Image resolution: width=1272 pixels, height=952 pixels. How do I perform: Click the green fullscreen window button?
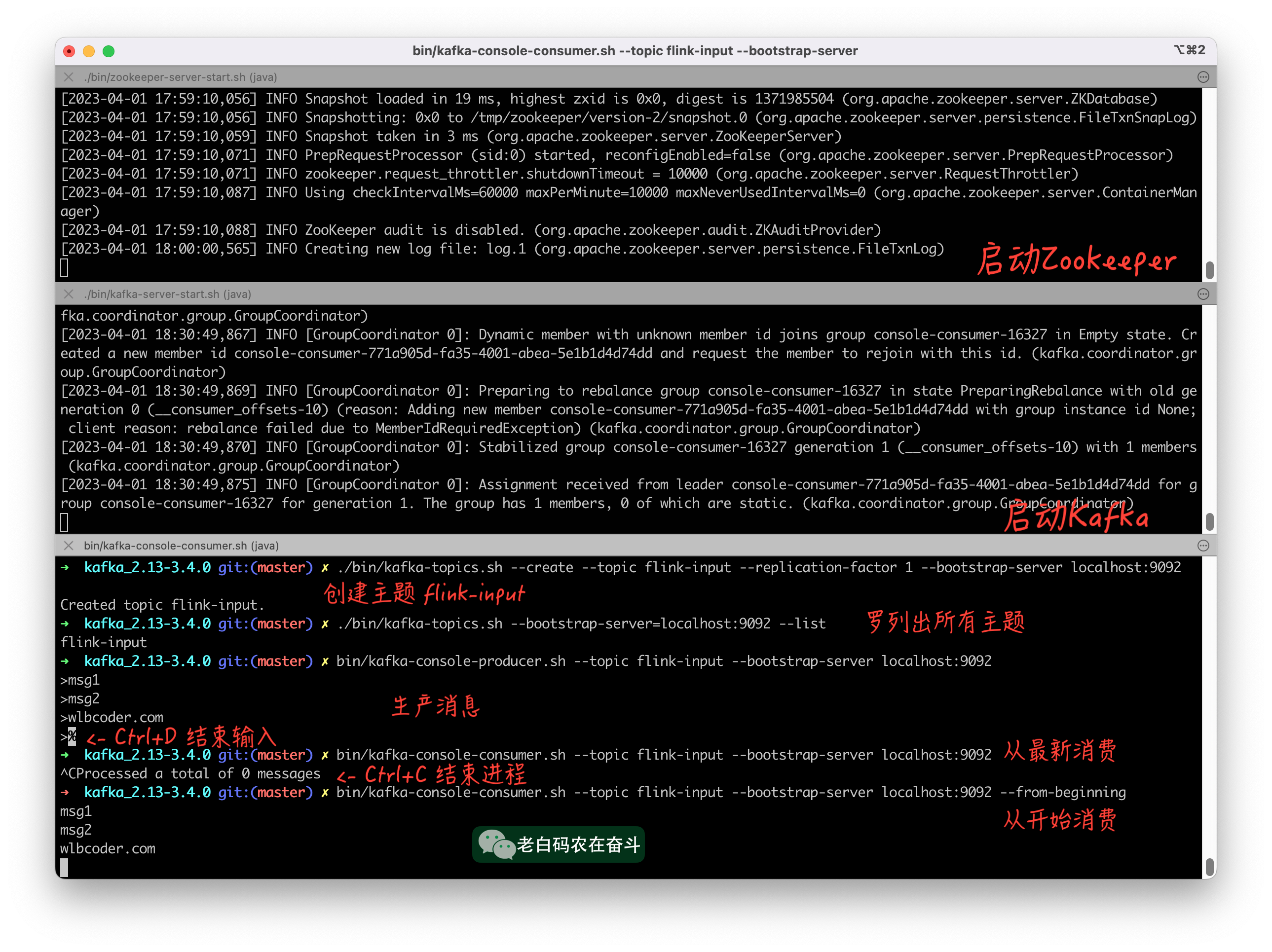click(108, 51)
